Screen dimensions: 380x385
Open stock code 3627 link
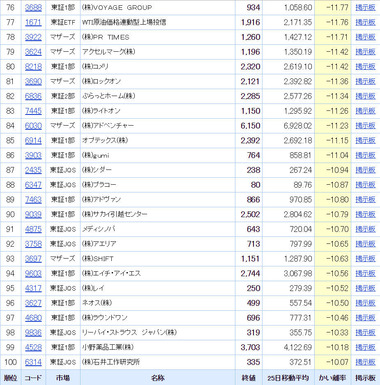pos(33,303)
